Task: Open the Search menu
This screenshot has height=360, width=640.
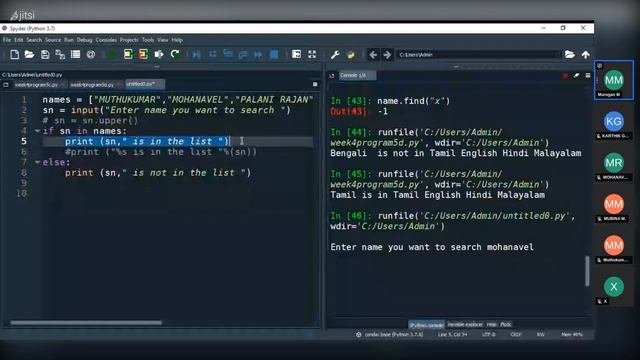Action: coord(34,40)
